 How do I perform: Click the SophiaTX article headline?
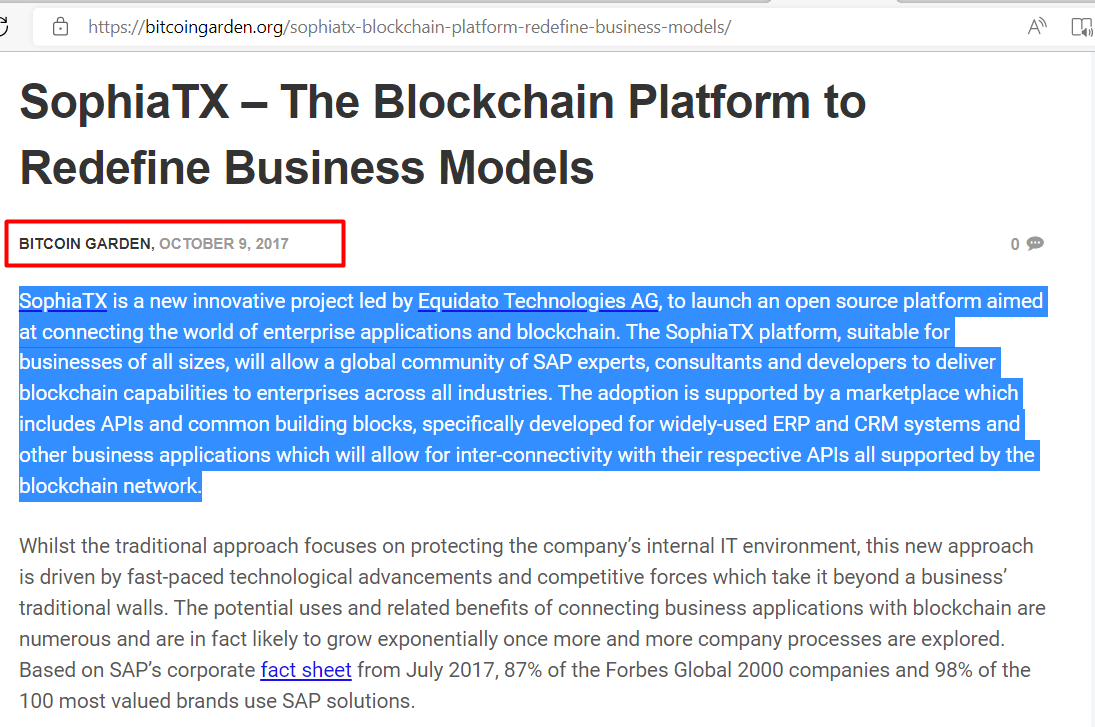pyautogui.click(x=443, y=135)
